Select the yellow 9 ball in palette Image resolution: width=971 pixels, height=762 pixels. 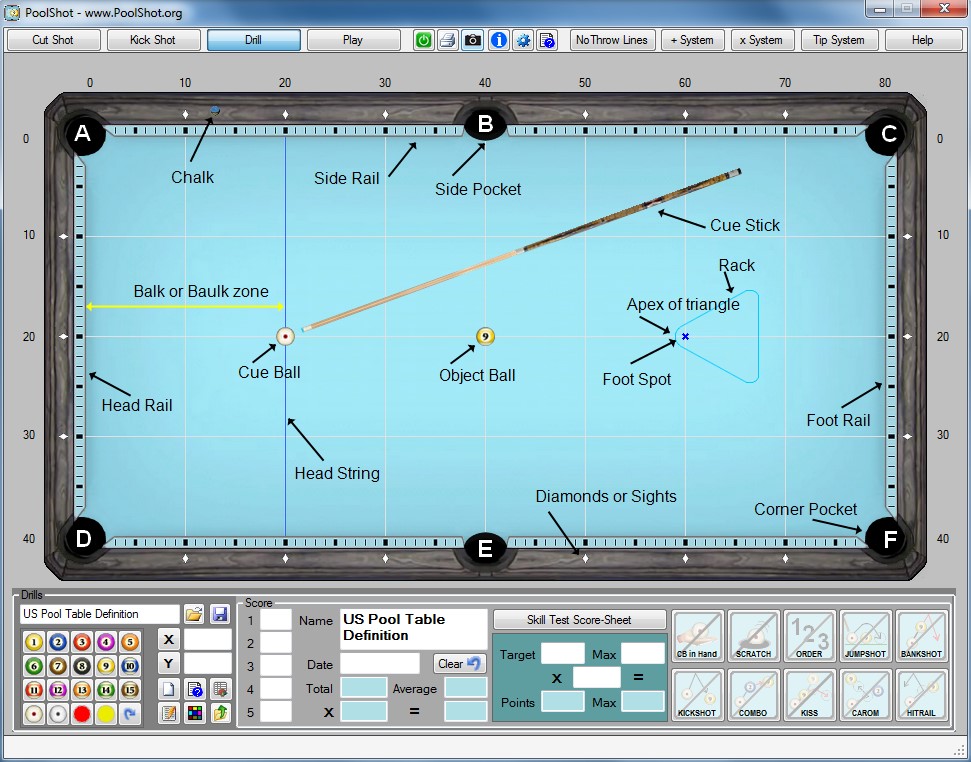[x=106, y=666]
